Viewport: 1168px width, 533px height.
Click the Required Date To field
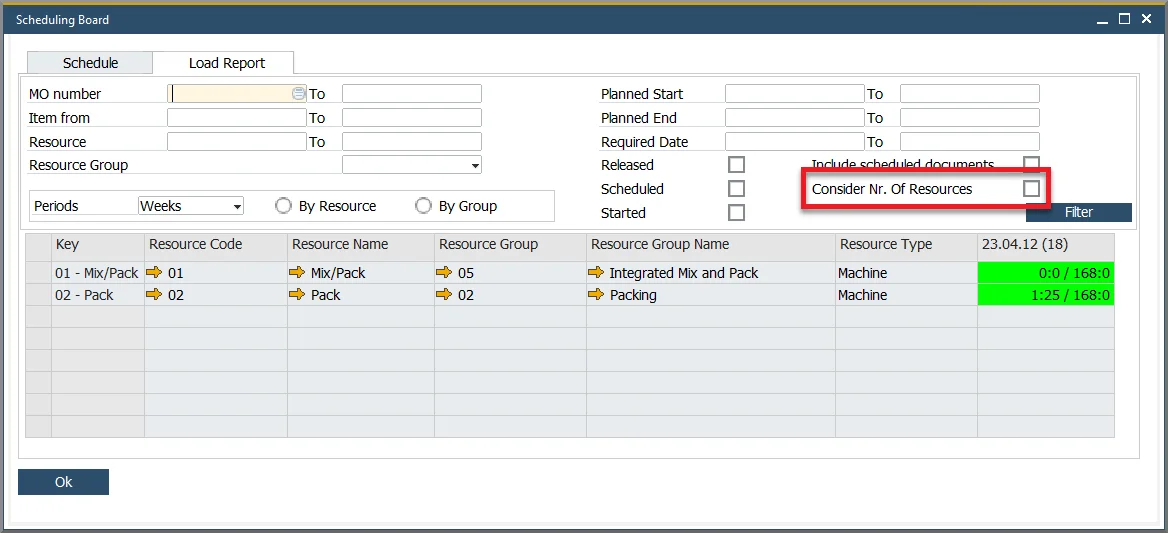point(970,141)
